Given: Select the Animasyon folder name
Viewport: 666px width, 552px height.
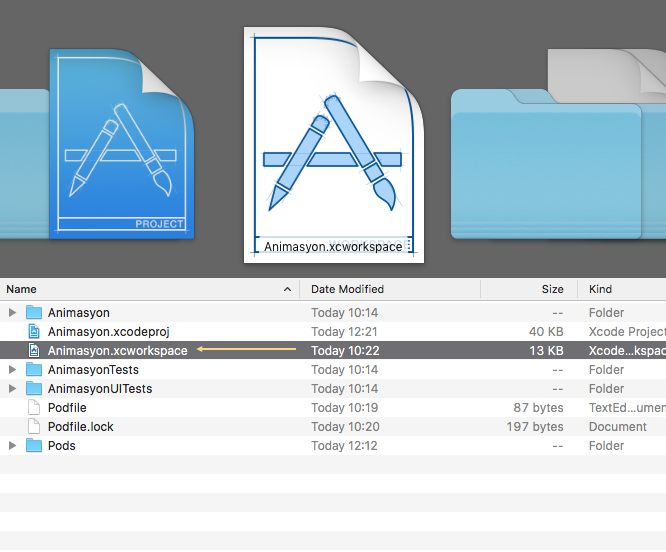Looking at the screenshot, I should [x=79, y=313].
